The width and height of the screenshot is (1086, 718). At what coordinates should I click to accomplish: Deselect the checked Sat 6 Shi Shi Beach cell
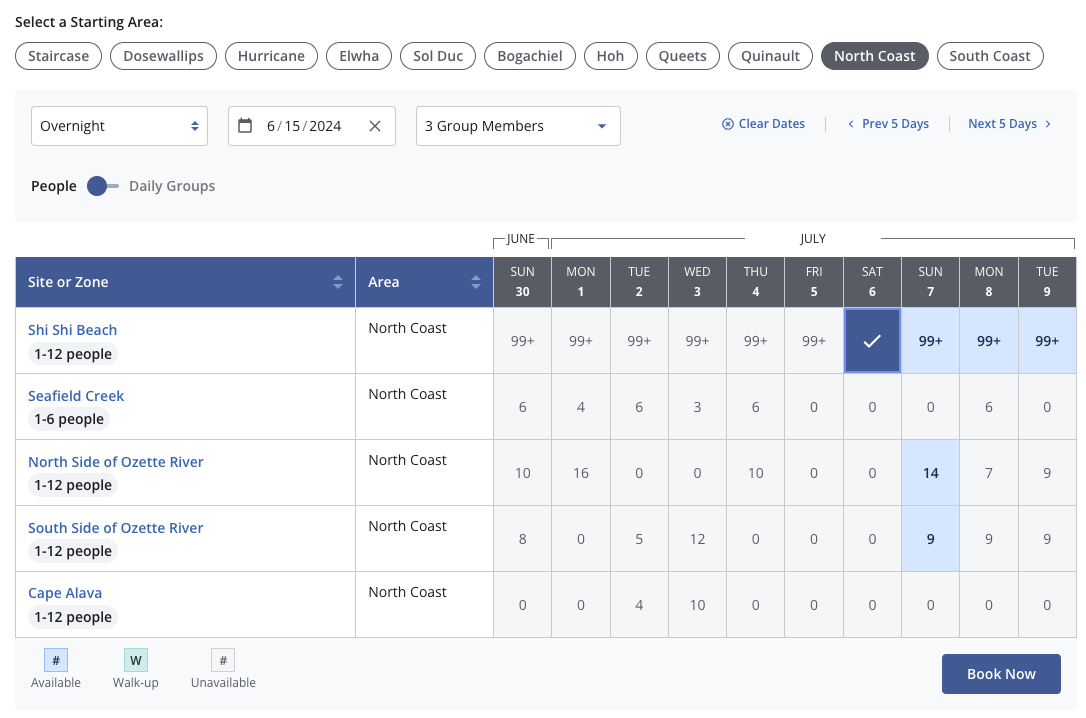coord(872,341)
